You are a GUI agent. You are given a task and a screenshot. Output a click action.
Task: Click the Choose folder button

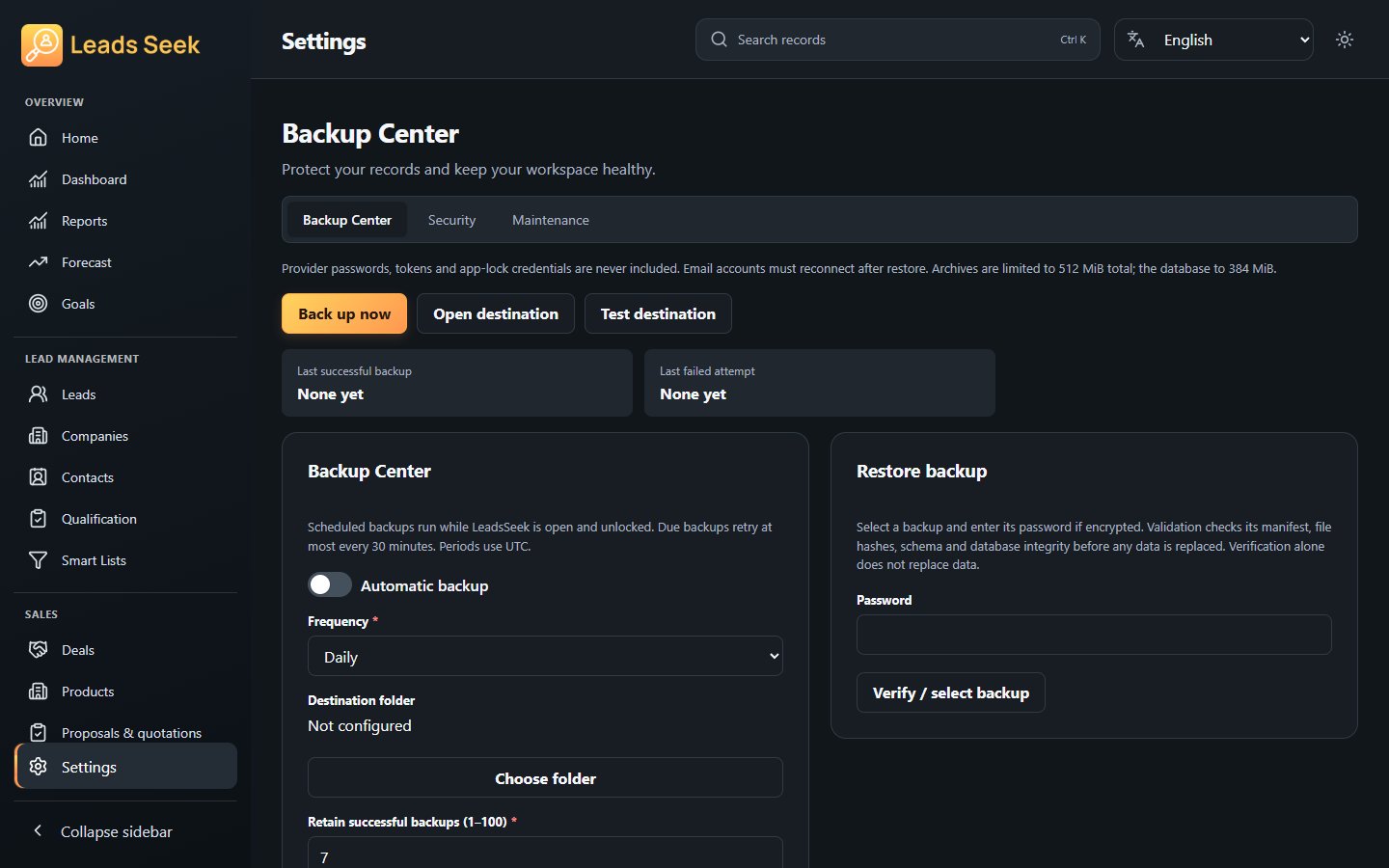coord(545,777)
